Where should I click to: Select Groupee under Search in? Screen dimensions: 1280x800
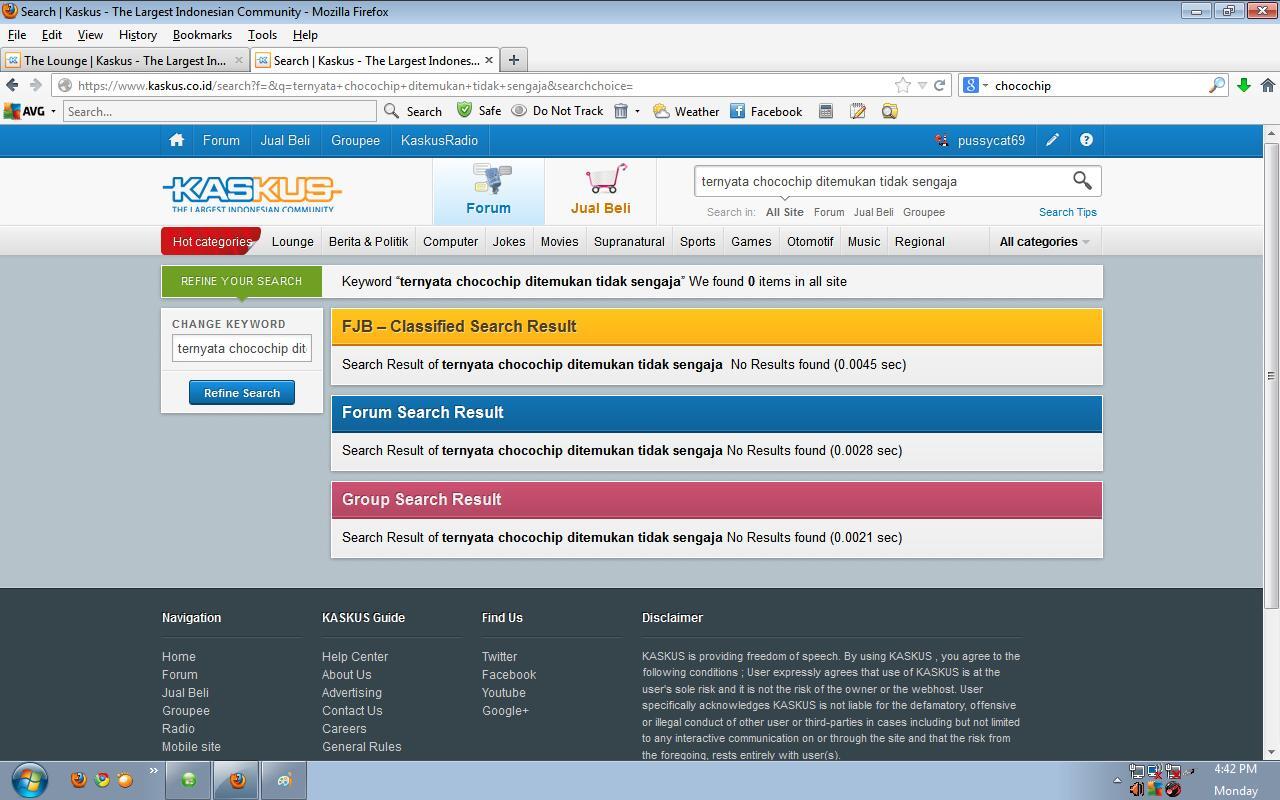point(924,212)
